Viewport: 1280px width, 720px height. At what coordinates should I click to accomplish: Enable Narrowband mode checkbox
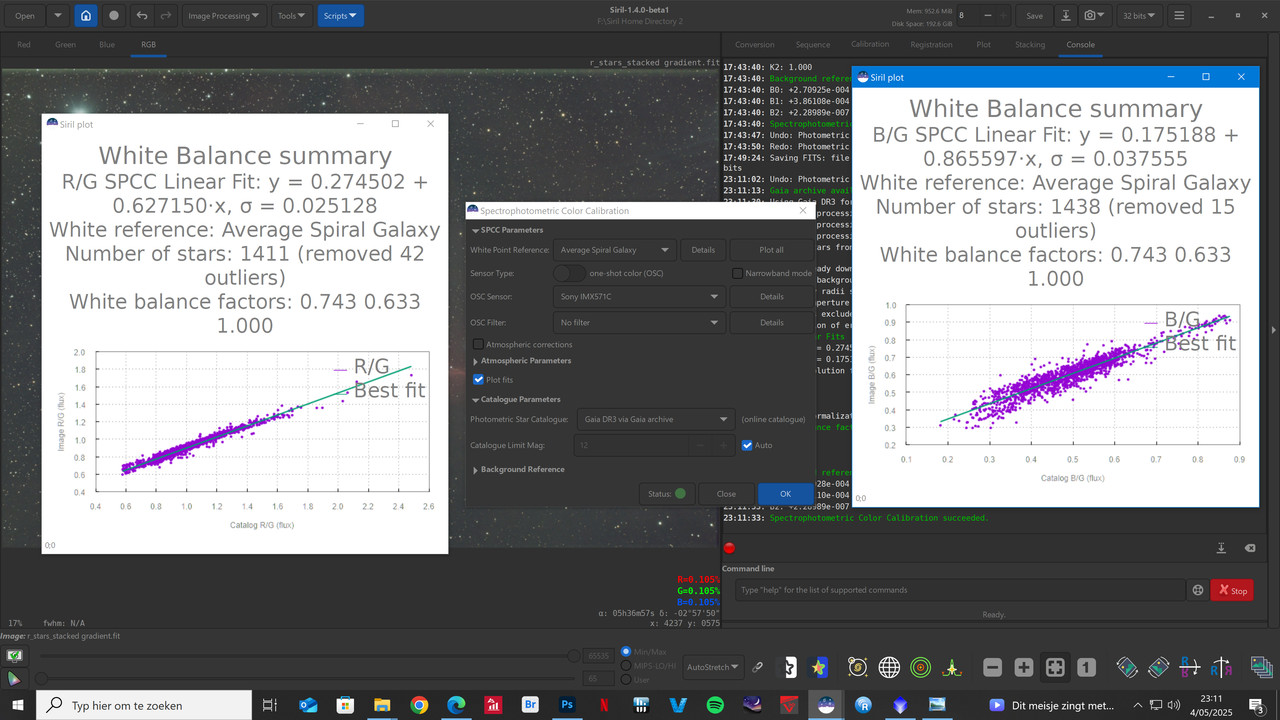(737, 273)
